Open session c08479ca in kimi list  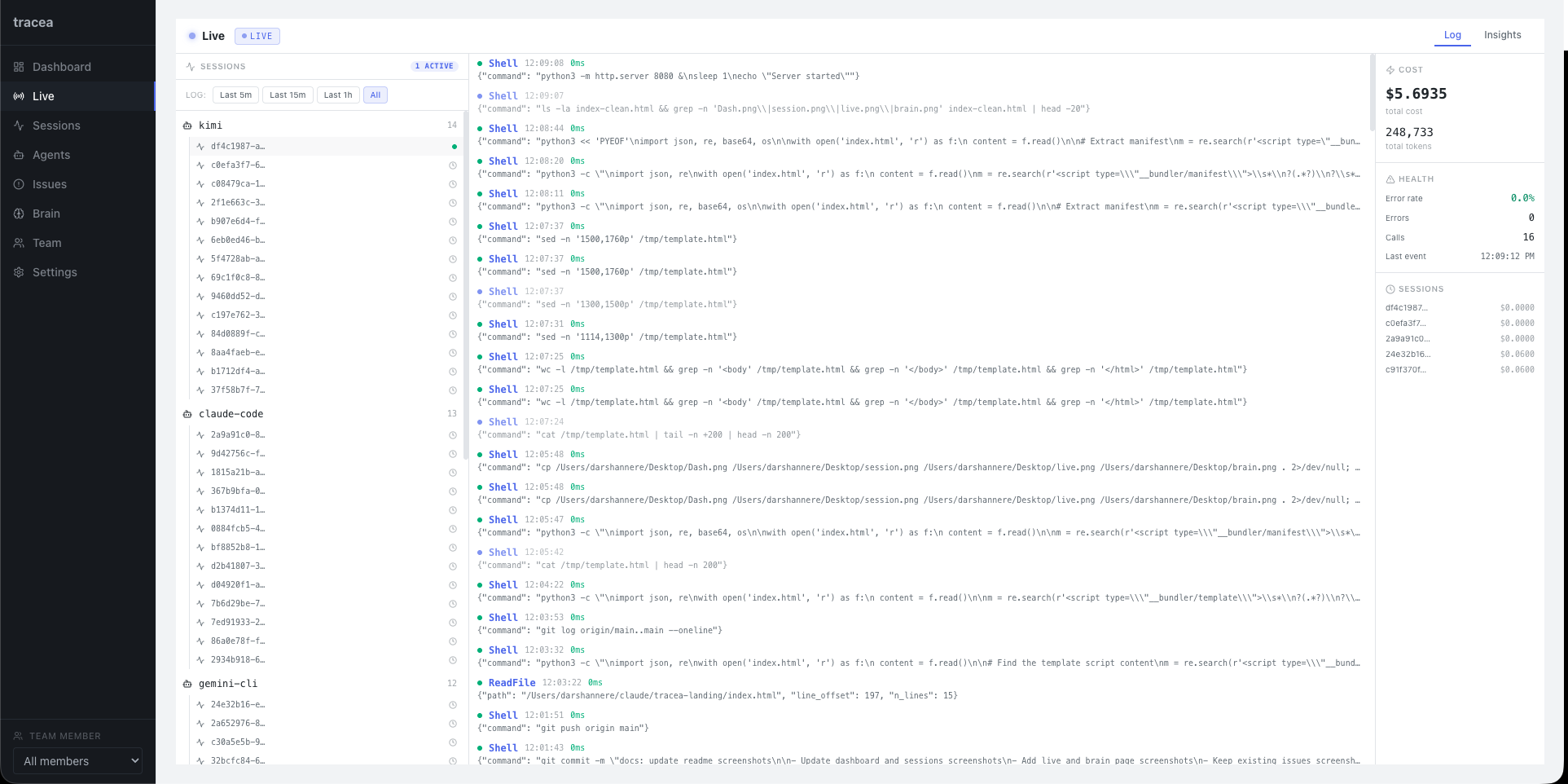coord(327,184)
